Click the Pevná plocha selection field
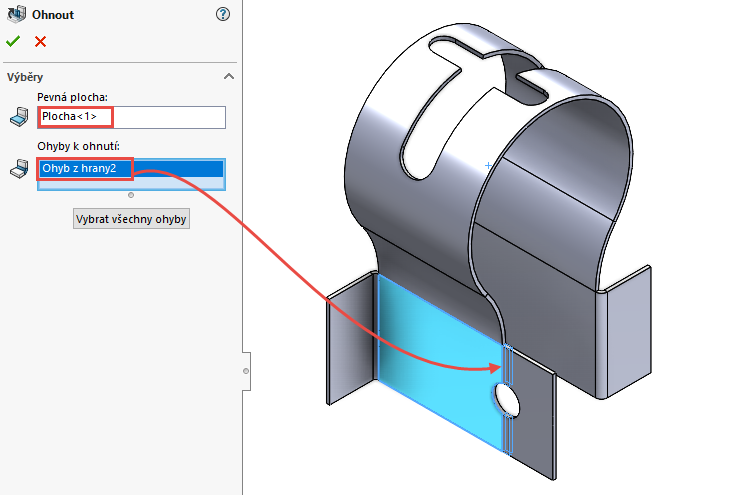The width and height of the screenshot is (750, 495). pos(132,117)
